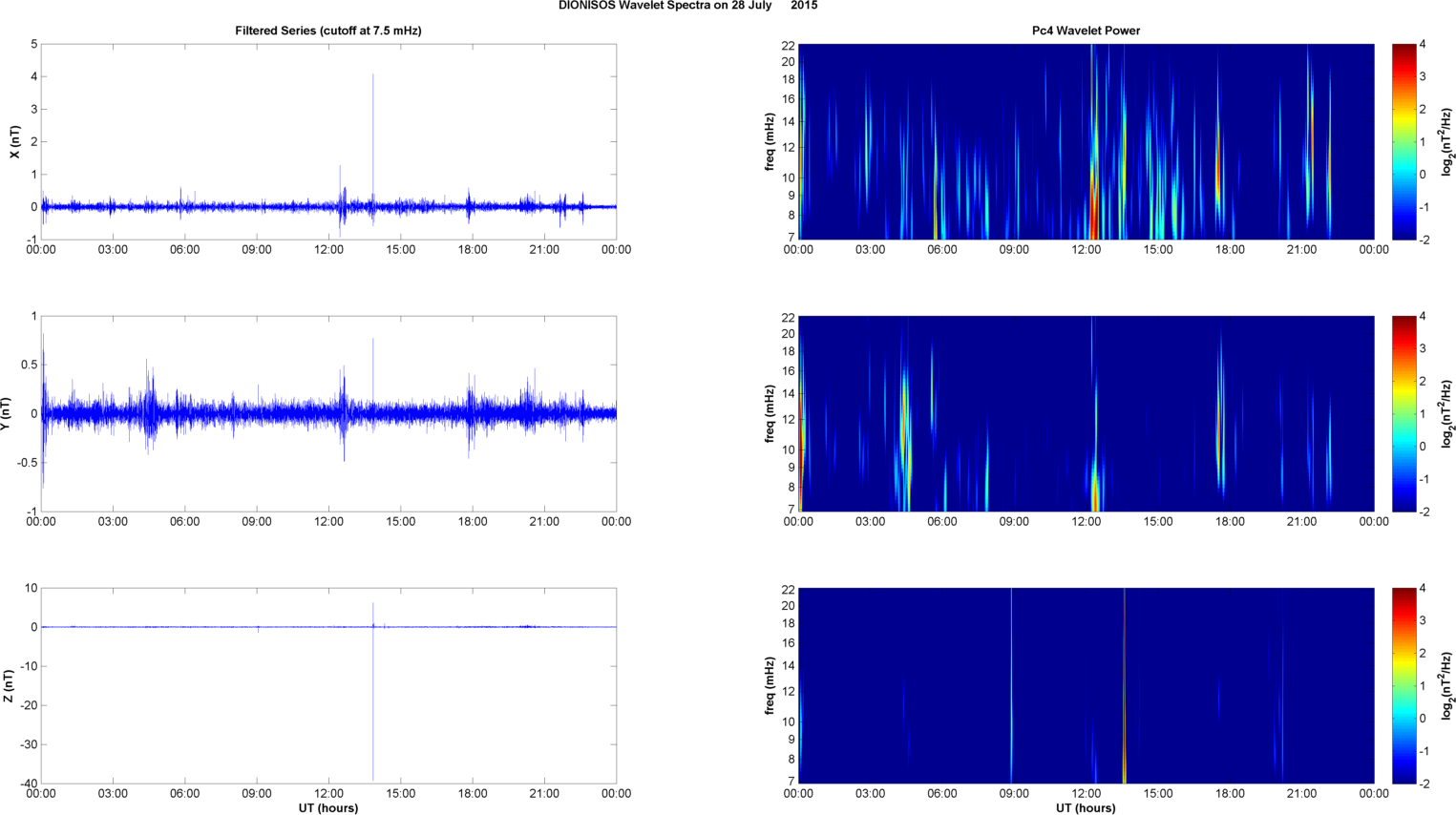The width and height of the screenshot is (1456, 815).
Task: Click the "-40" tick on the Z axis
Action: point(27,784)
